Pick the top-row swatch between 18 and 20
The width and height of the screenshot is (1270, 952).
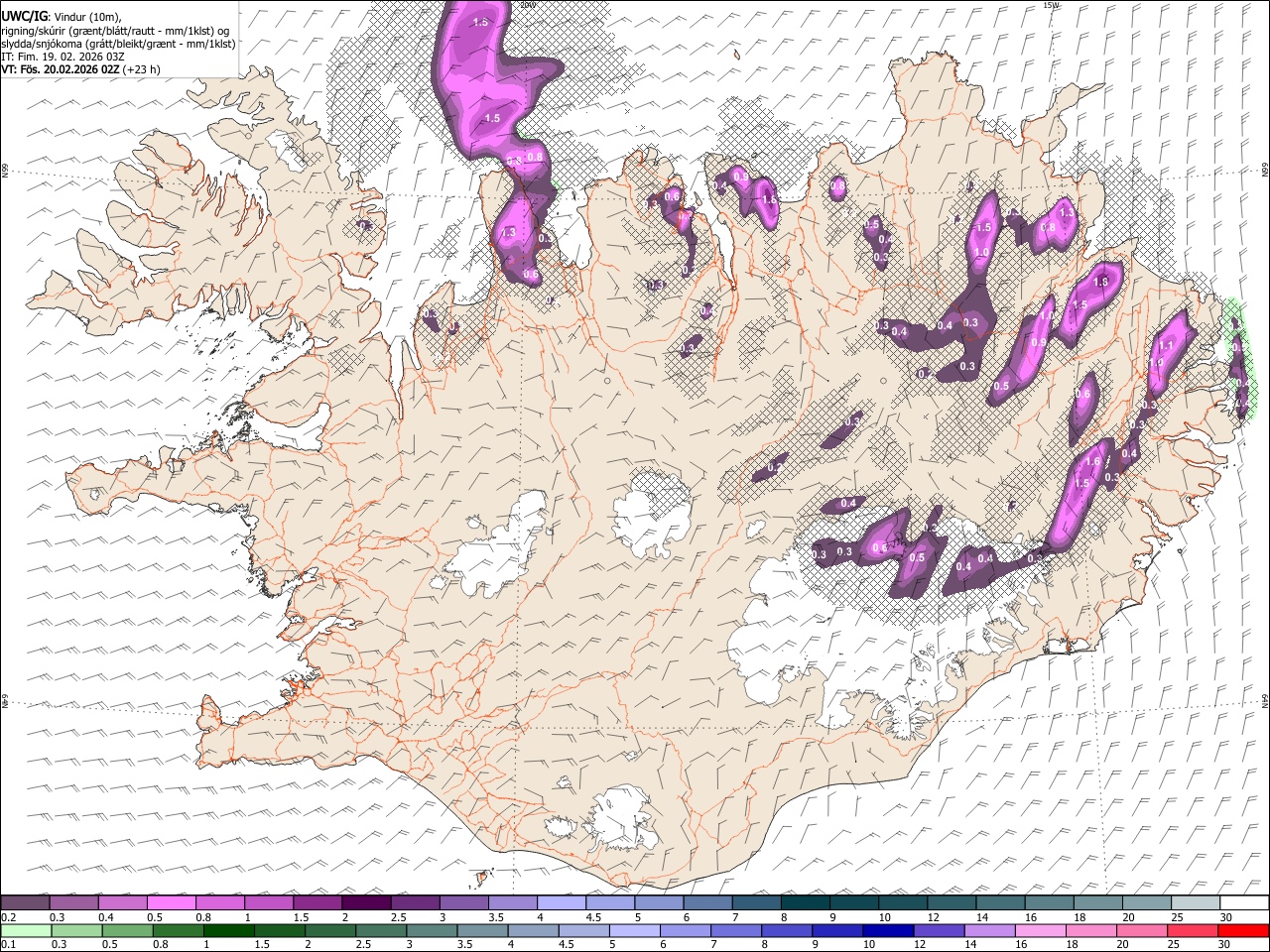1097,902
